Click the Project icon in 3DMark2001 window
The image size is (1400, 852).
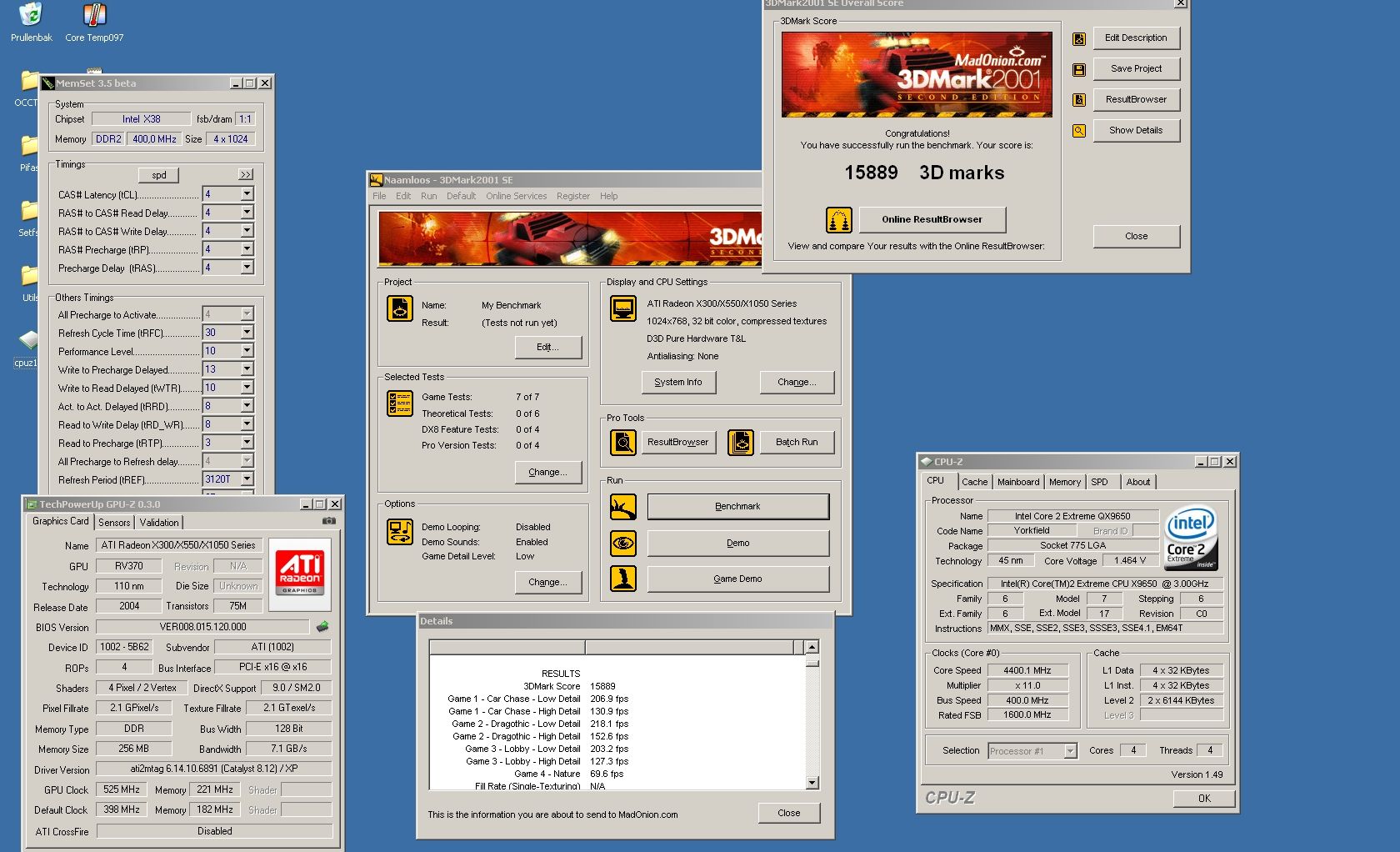coord(400,309)
